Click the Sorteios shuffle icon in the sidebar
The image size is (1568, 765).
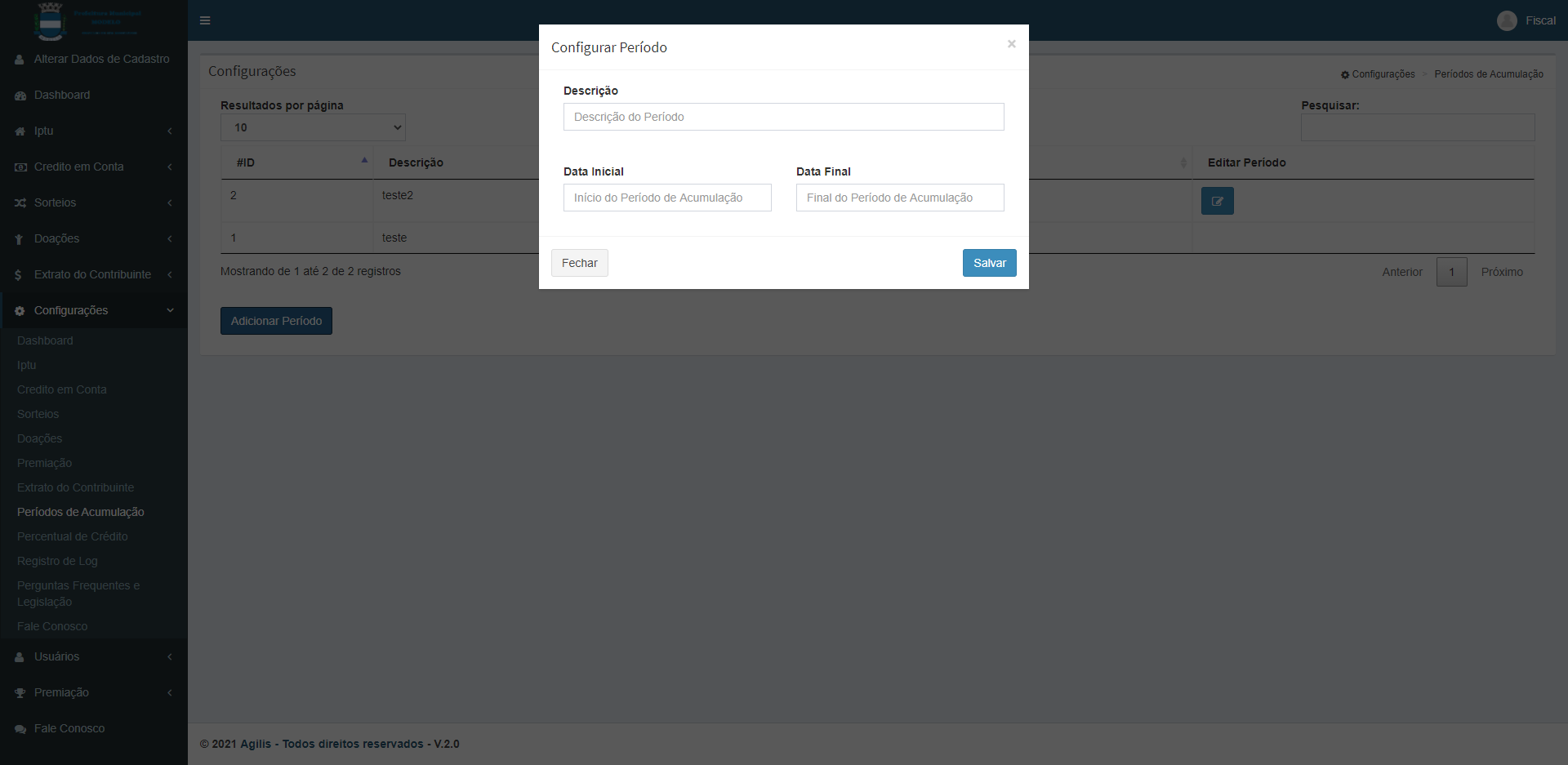coord(20,203)
